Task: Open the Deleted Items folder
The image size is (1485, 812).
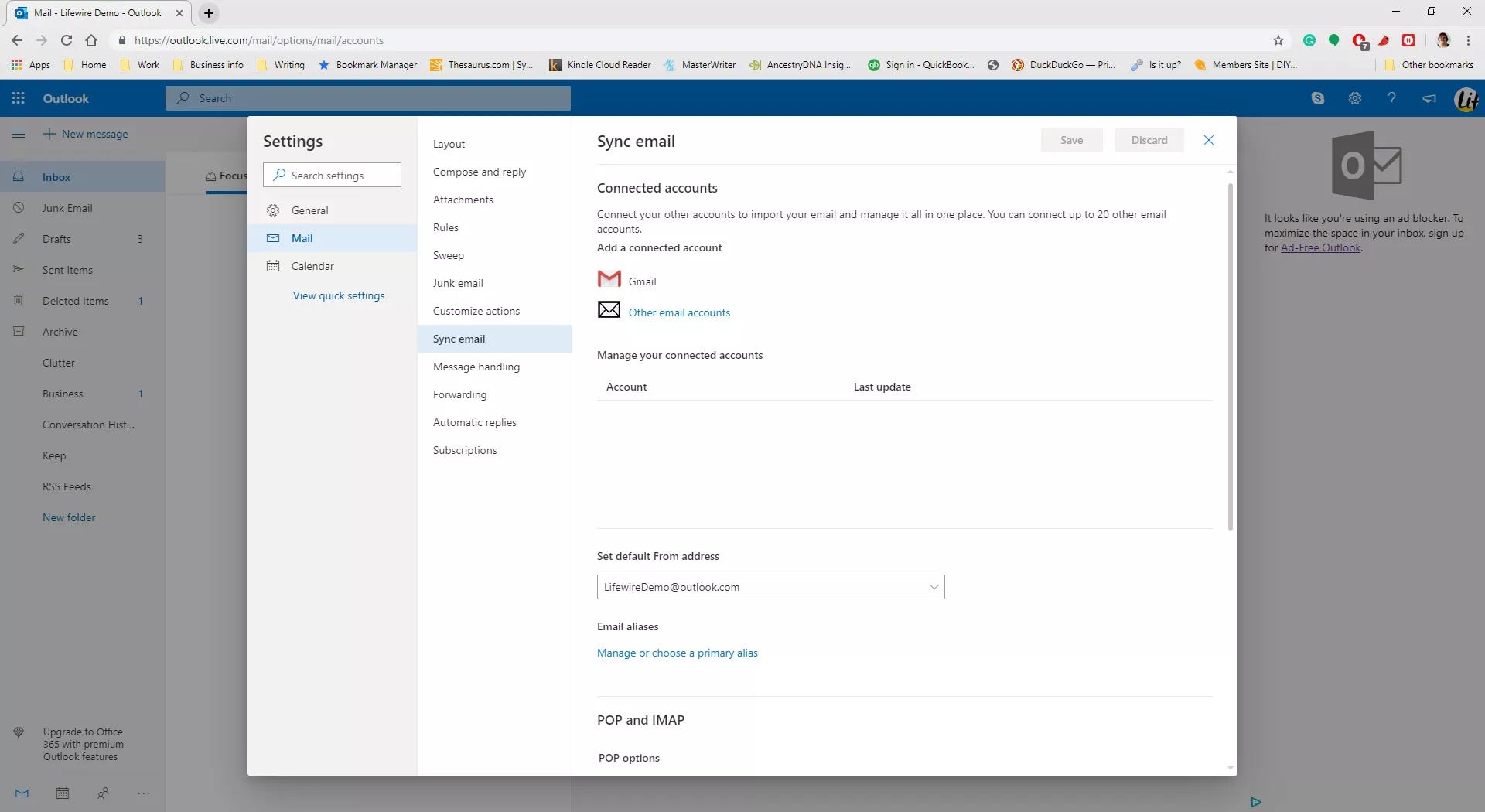Action: (x=82, y=300)
